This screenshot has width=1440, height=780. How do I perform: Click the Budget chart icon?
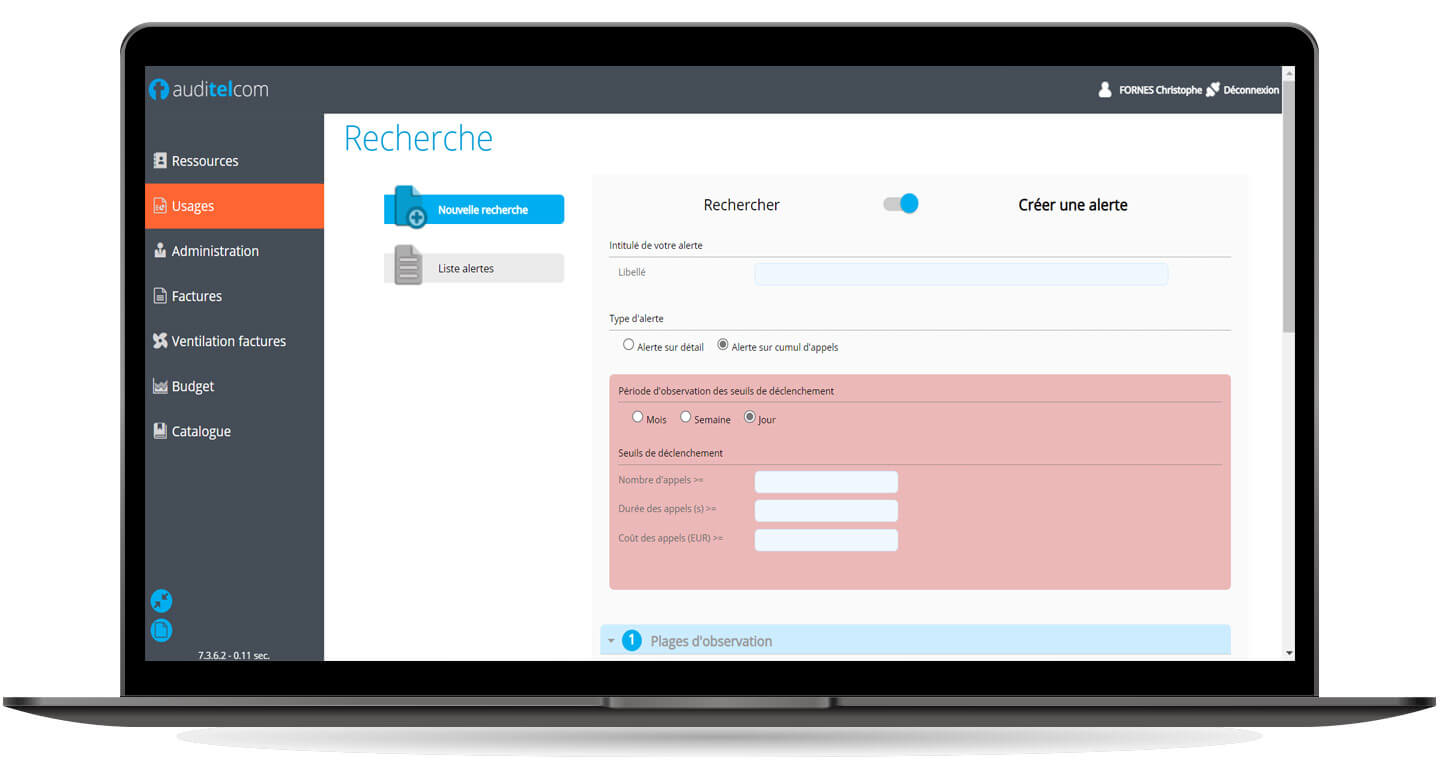pos(160,386)
